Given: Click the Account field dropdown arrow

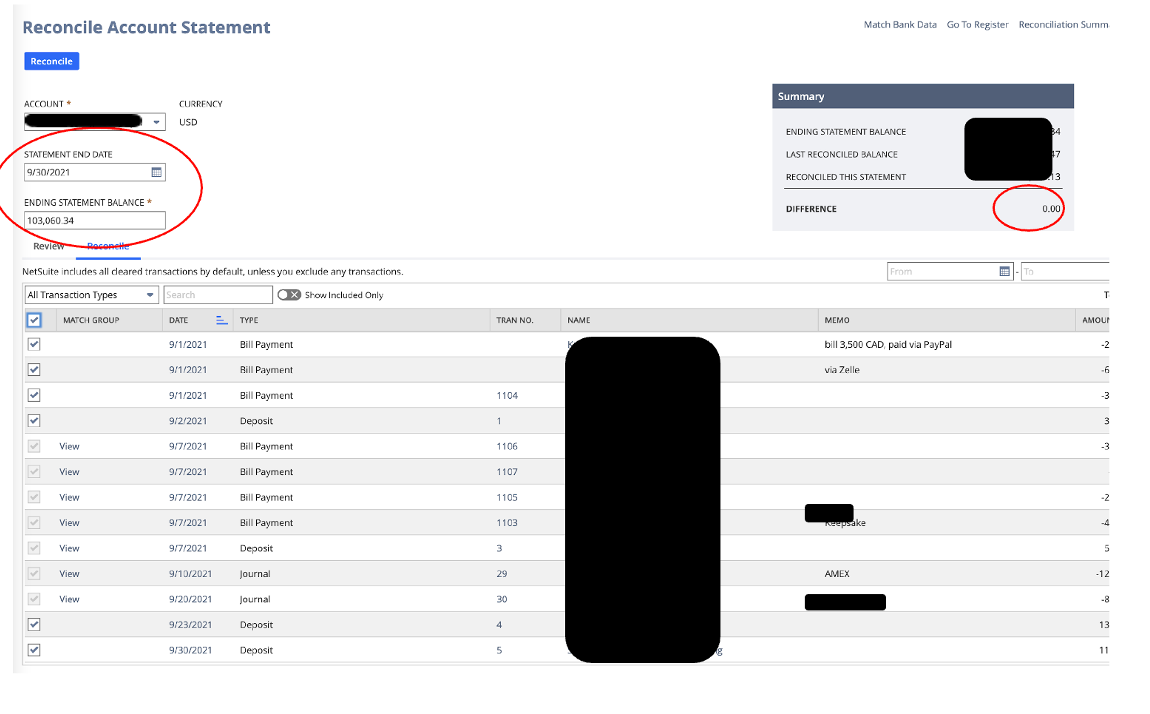Looking at the screenshot, I should click(157, 121).
